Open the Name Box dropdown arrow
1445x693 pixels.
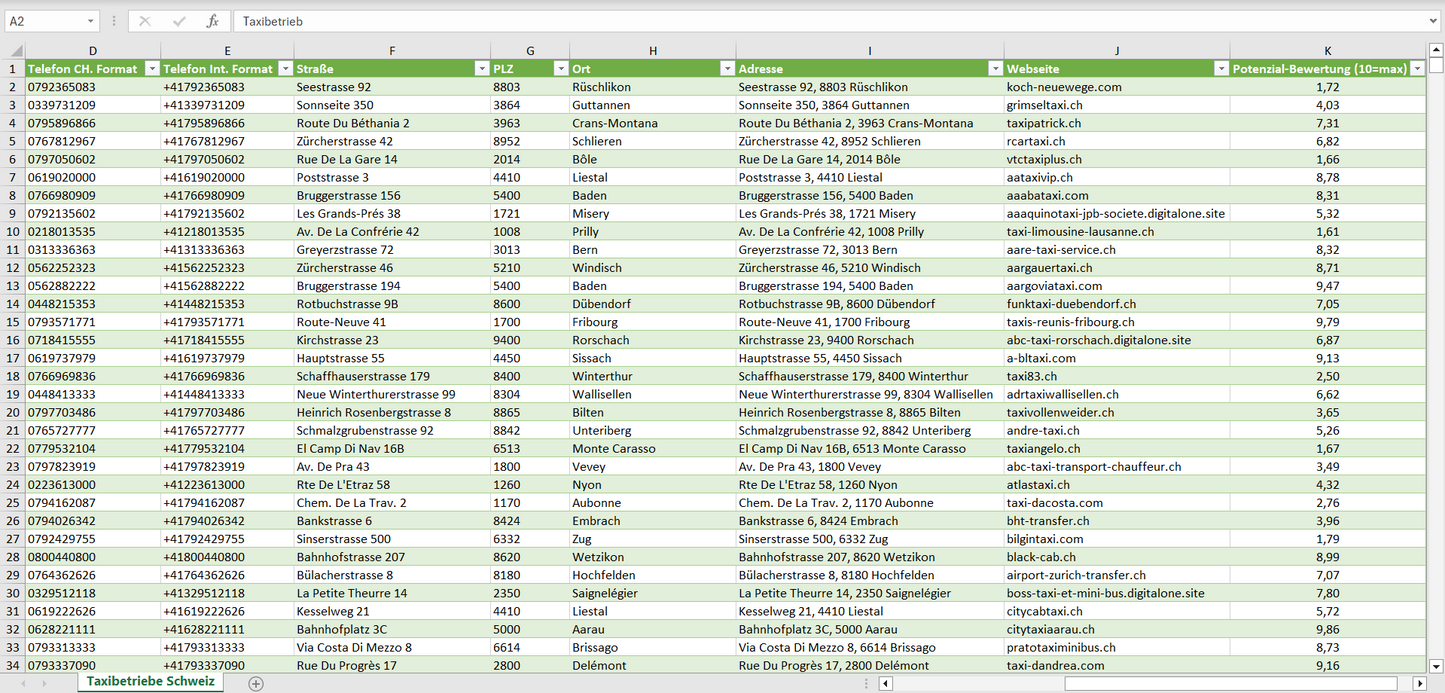[90, 21]
